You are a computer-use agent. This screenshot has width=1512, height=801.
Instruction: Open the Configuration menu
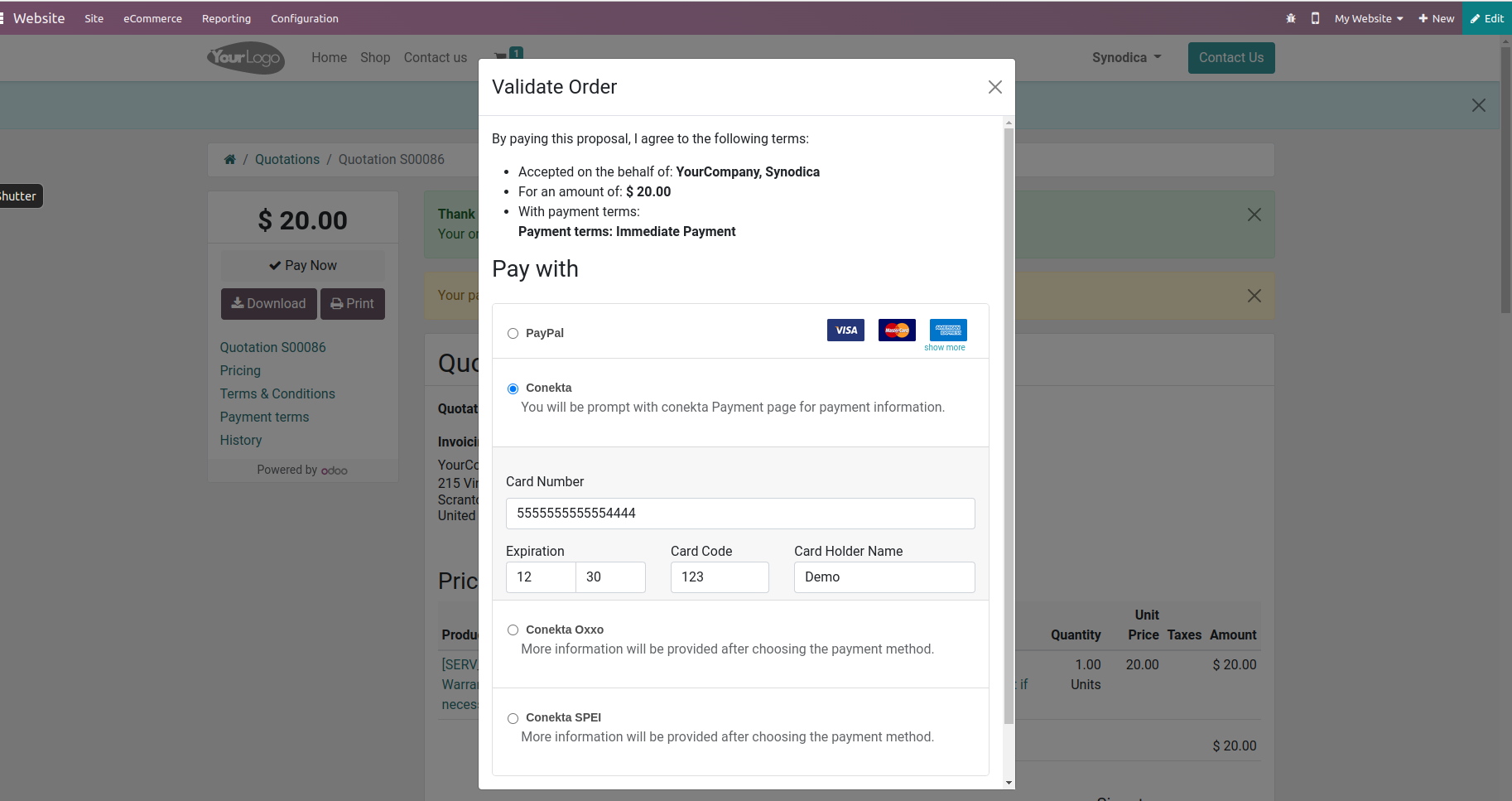click(x=304, y=18)
